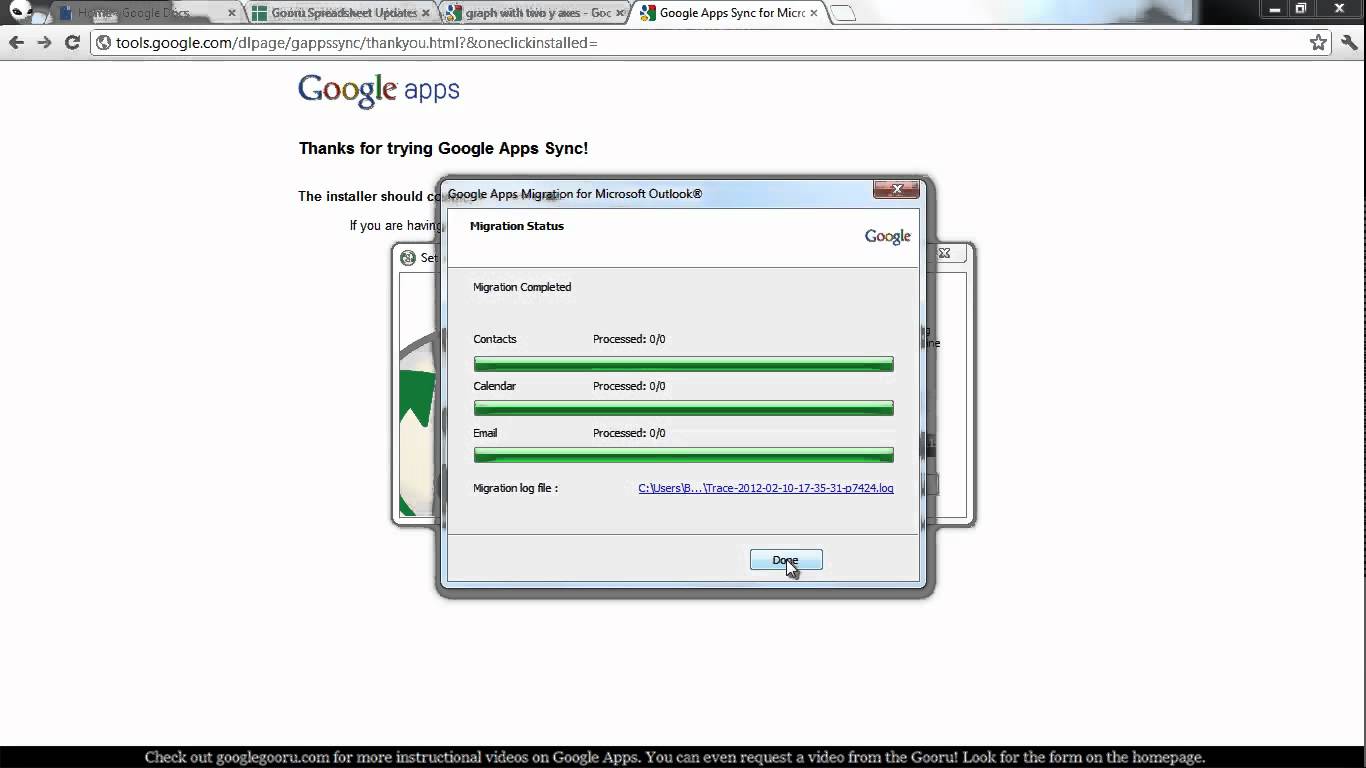
Task: Minimize the Chrome browser window
Action: point(1275,9)
